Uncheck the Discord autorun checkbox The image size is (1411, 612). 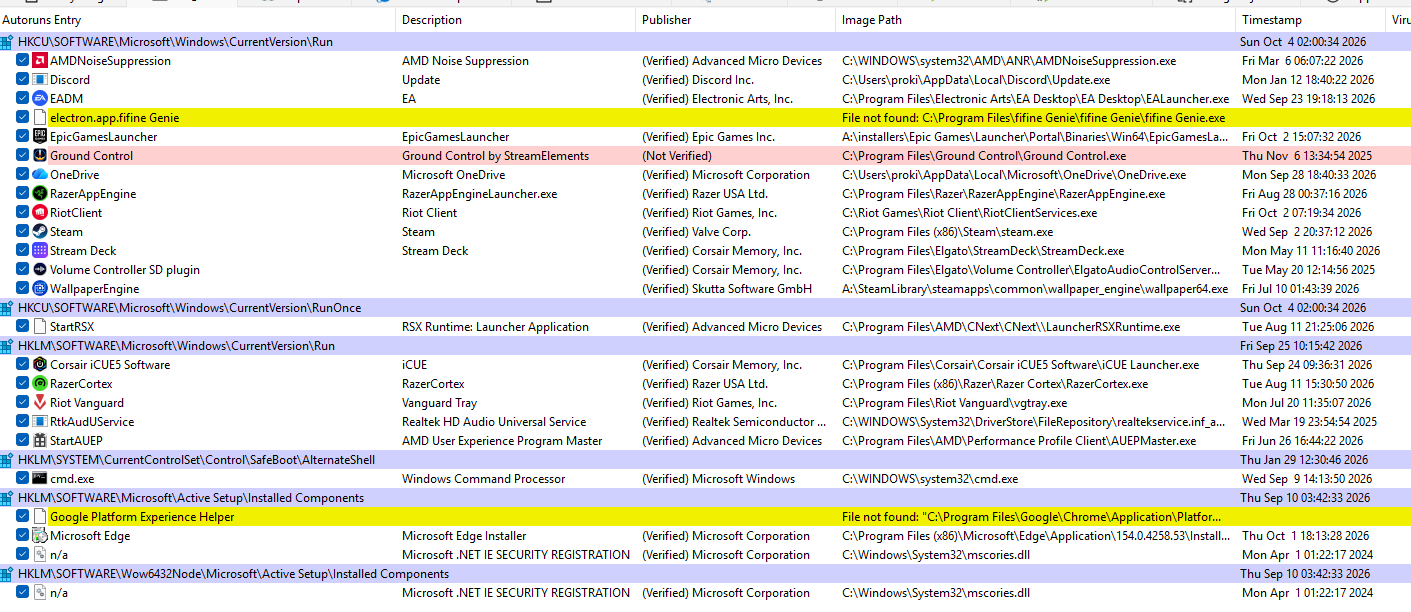click(x=23, y=80)
